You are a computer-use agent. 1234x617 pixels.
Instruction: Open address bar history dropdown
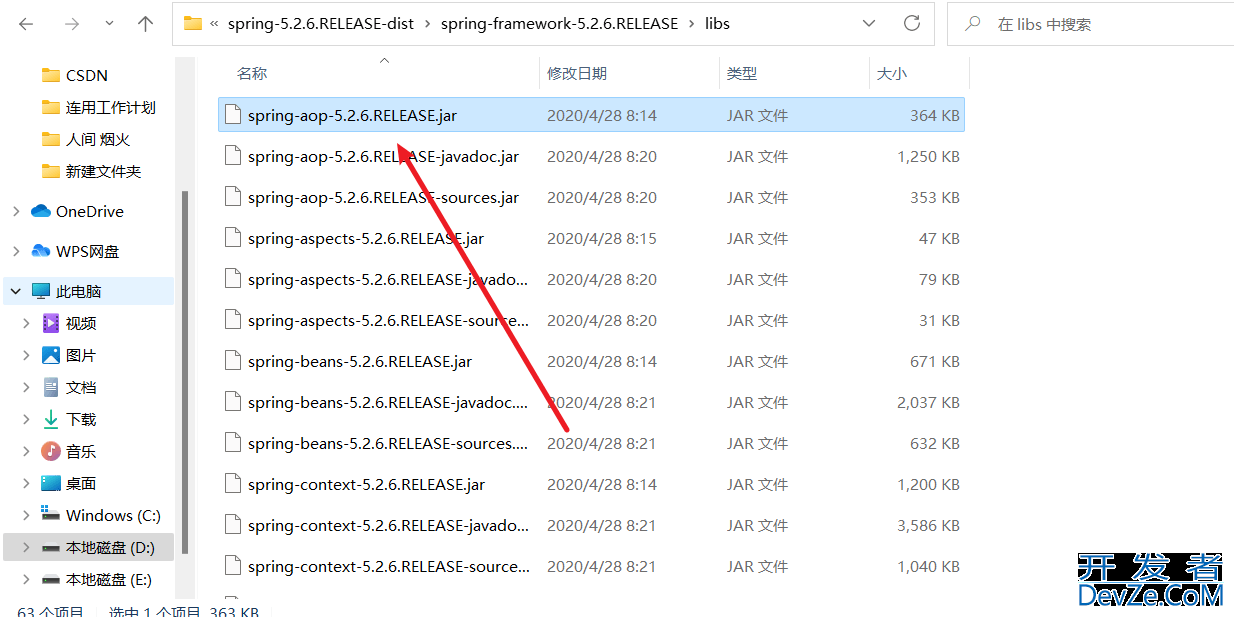(868, 23)
